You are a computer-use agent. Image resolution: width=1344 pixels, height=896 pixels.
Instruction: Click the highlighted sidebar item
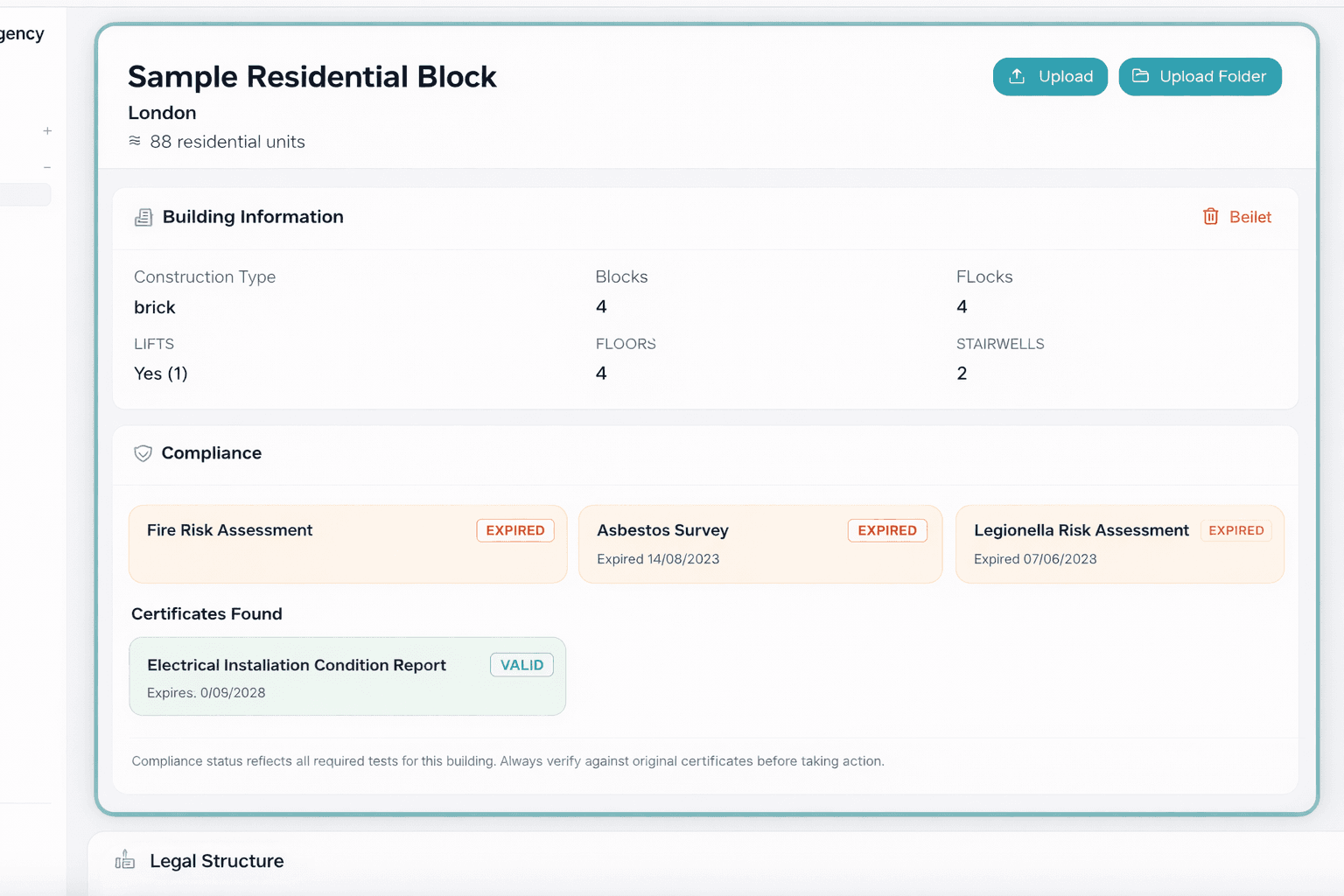pyautogui.click(x=25, y=194)
